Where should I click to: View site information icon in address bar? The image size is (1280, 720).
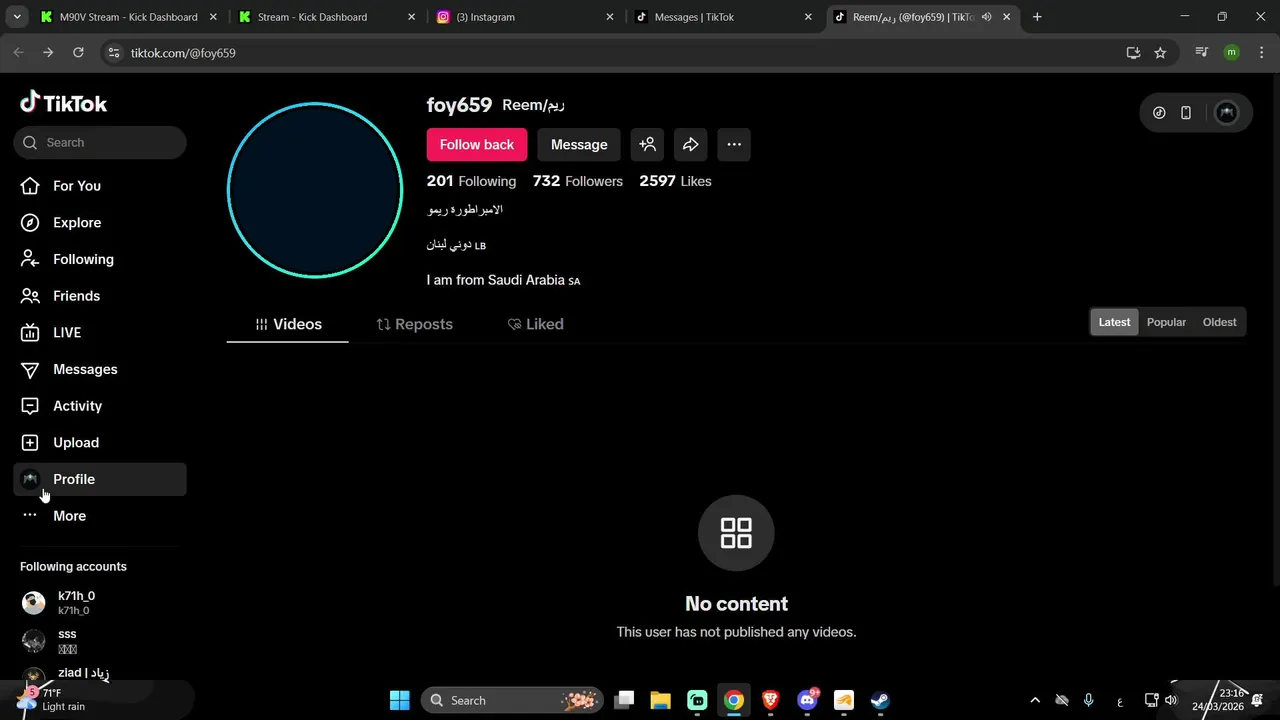[x=113, y=53]
